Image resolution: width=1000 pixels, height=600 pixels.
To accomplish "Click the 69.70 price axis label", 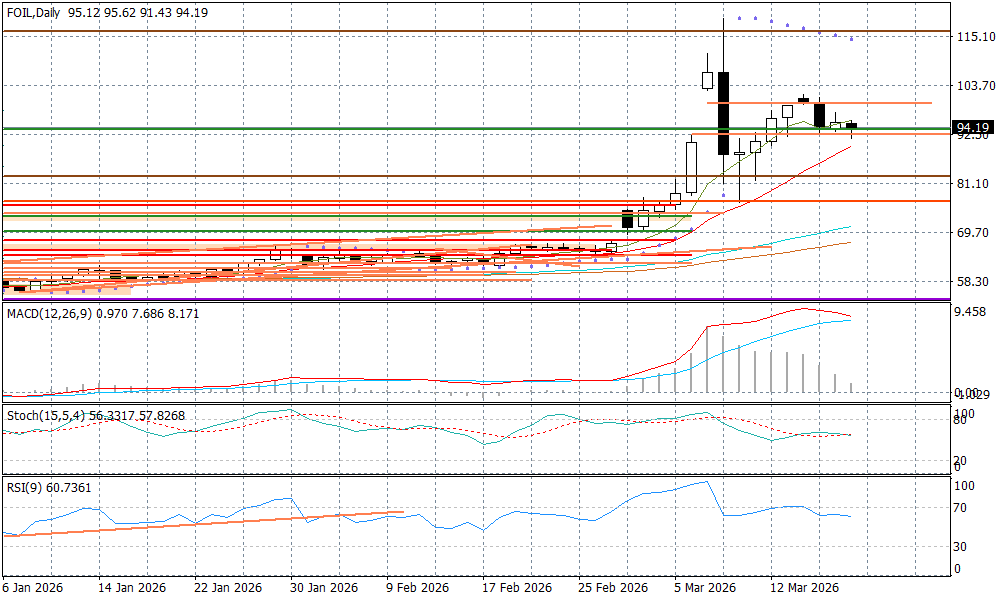I will tap(975, 233).
